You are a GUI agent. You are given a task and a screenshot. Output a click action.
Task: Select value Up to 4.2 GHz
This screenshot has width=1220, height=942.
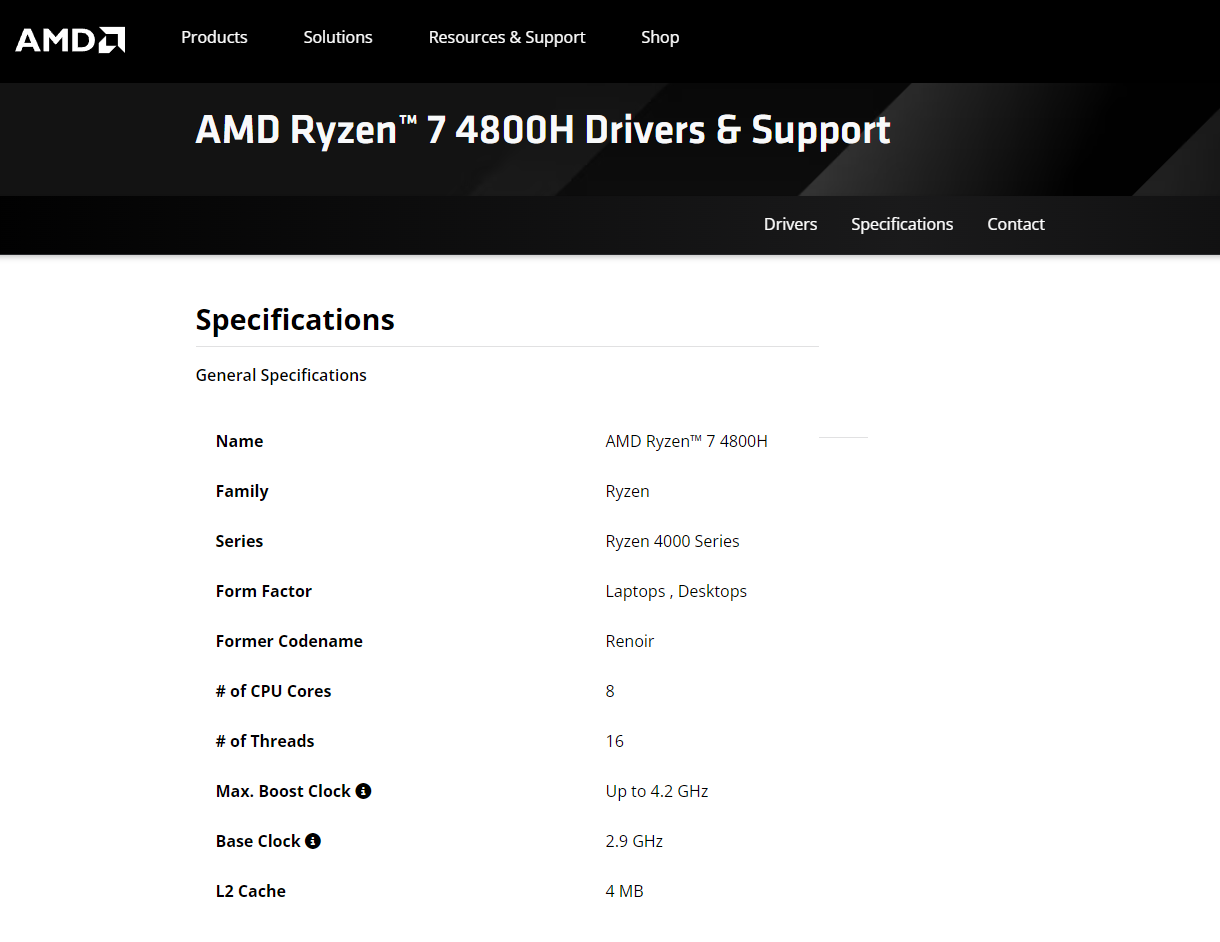click(657, 791)
